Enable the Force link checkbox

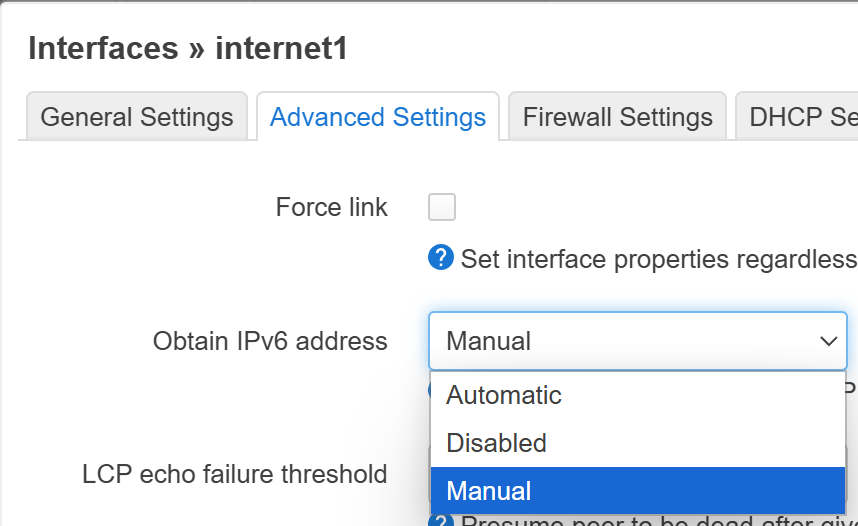[x=442, y=207]
